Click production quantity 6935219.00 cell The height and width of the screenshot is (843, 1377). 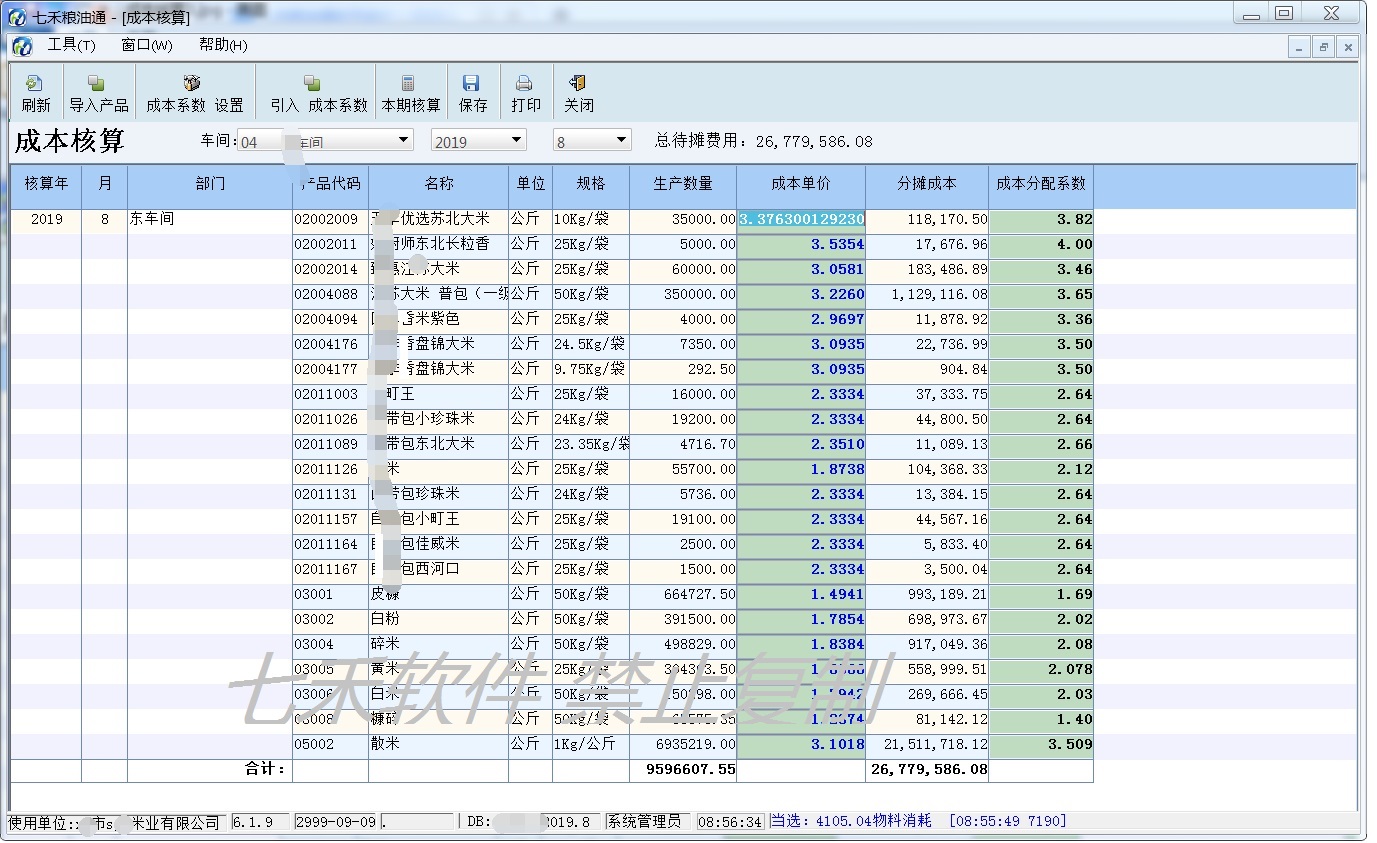683,744
